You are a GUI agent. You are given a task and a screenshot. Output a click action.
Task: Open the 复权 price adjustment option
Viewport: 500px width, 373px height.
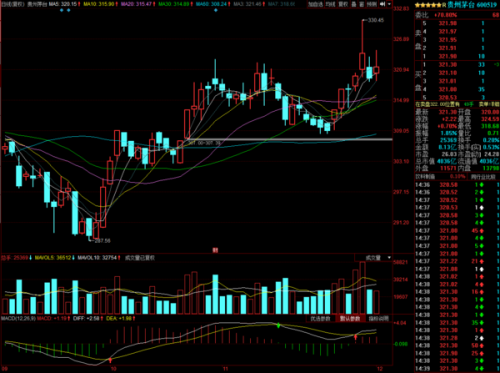343,4
